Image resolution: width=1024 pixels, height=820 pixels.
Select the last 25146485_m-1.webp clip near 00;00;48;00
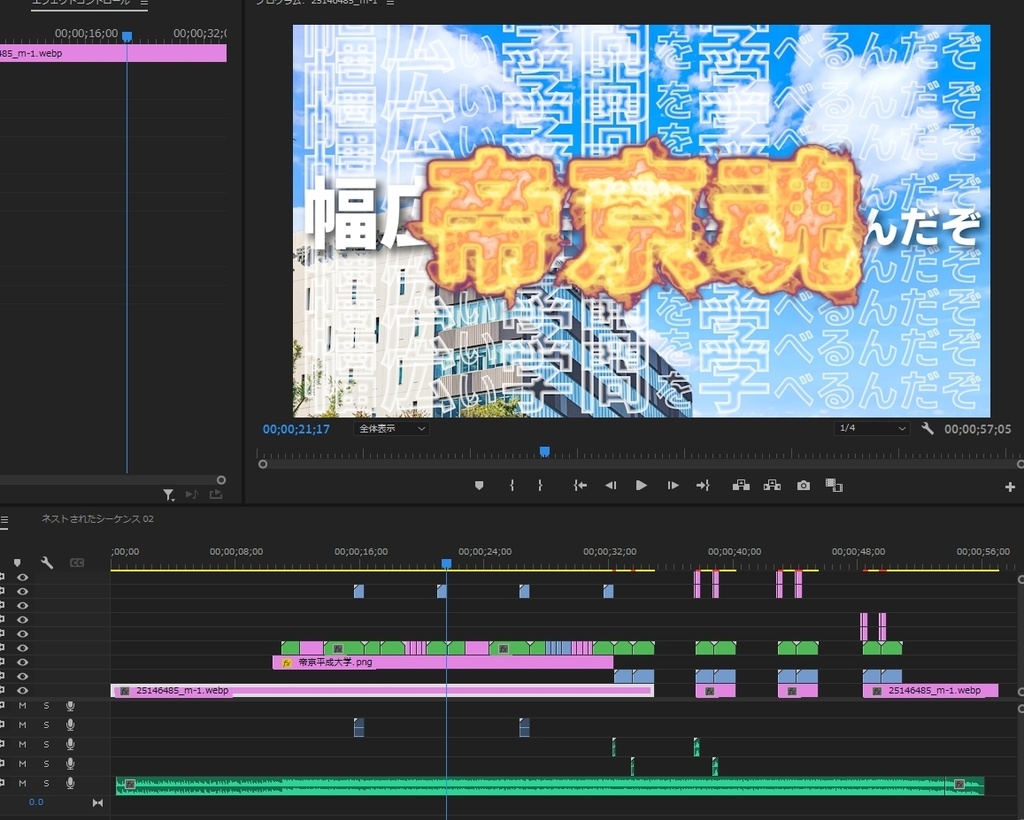(931, 690)
